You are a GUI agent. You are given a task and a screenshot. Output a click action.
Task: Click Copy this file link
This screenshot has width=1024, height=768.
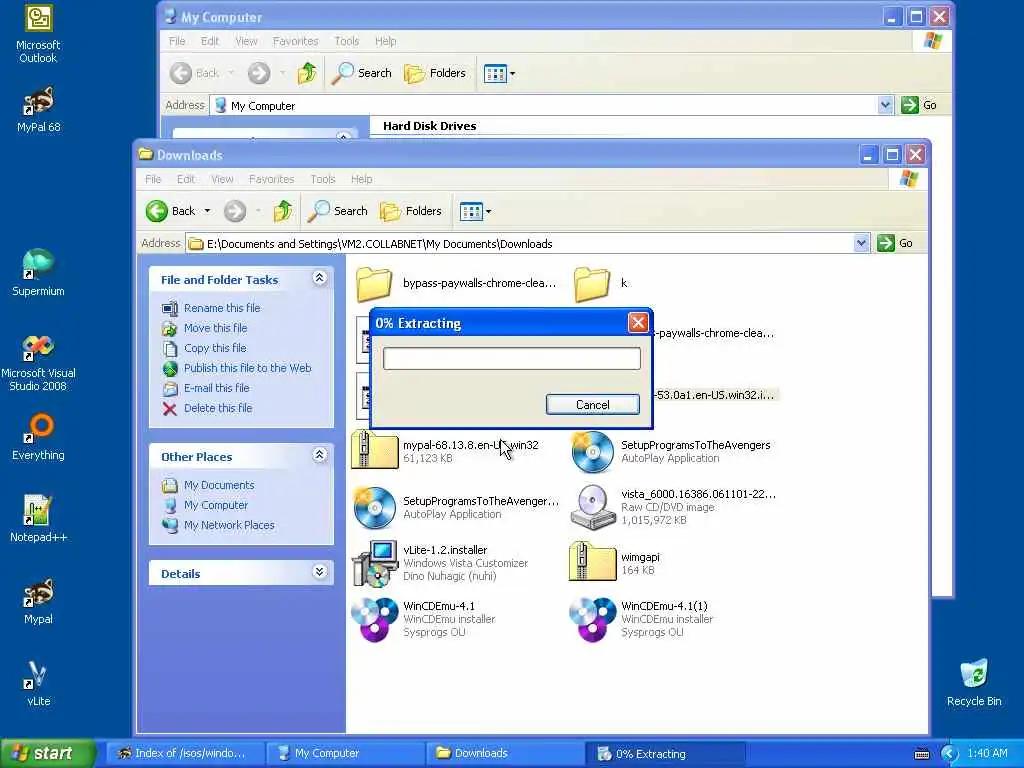pos(215,348)
